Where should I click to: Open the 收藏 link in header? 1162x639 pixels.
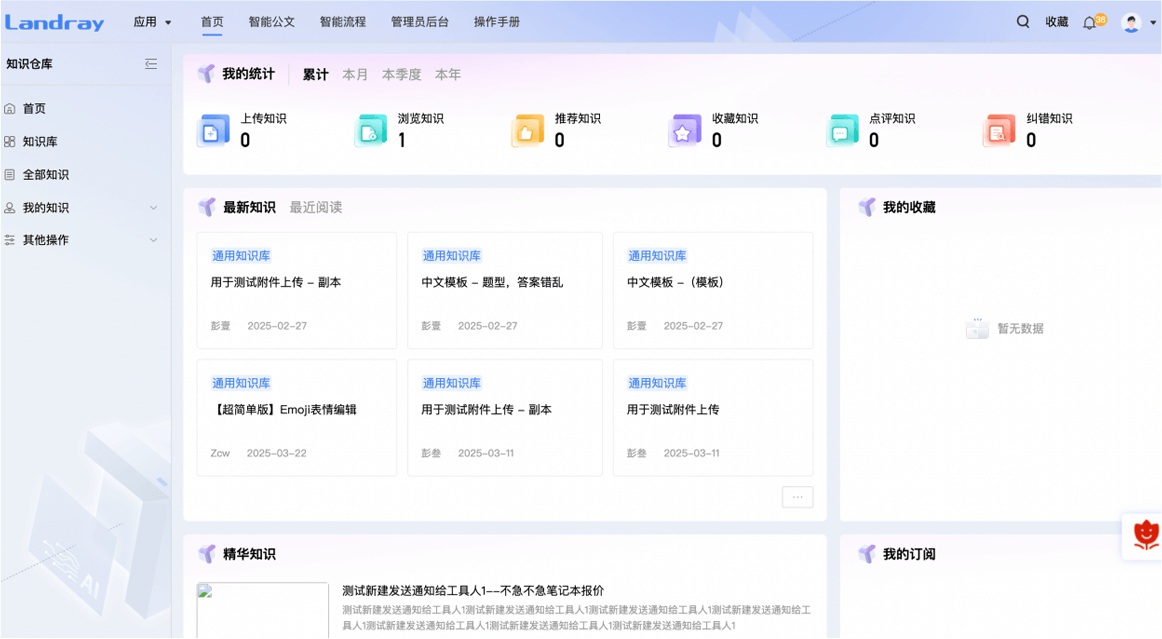1056,22
